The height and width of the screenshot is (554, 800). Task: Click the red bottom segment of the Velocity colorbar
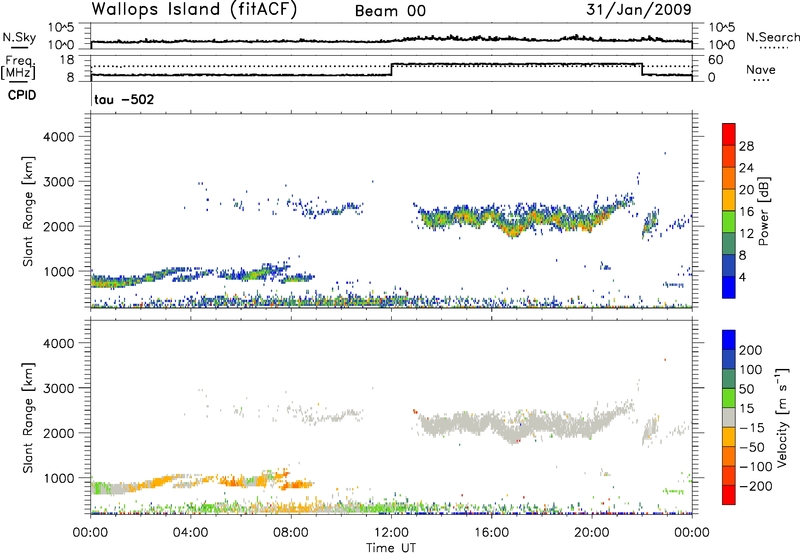pos(729,495)
